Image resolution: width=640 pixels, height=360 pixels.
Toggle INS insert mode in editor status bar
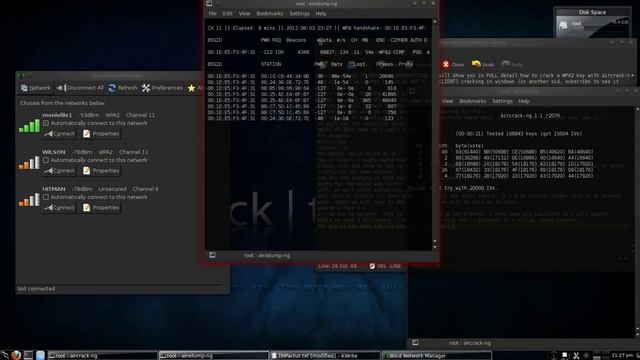coord(382,266)
